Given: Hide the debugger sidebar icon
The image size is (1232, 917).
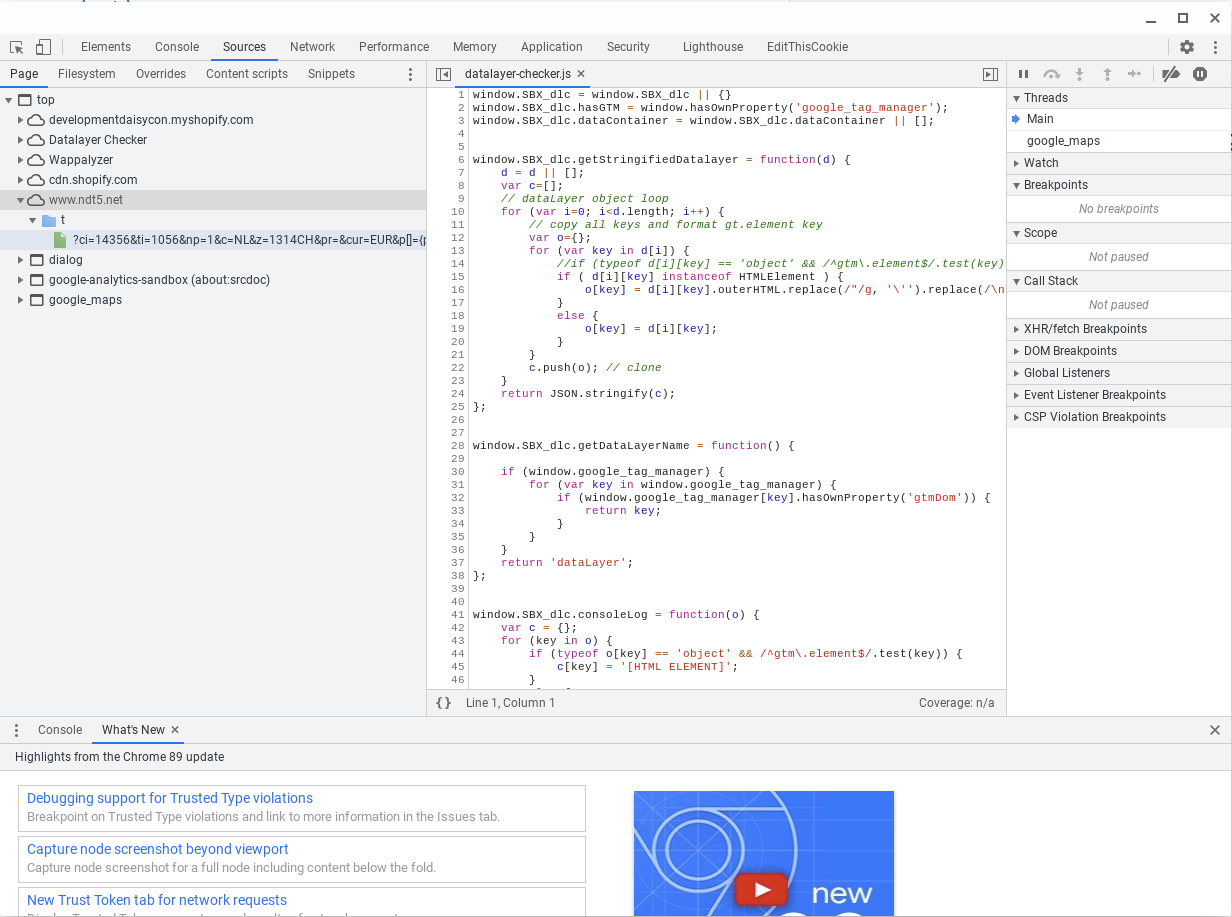Looking at the screenshot, I should [990, 74].
